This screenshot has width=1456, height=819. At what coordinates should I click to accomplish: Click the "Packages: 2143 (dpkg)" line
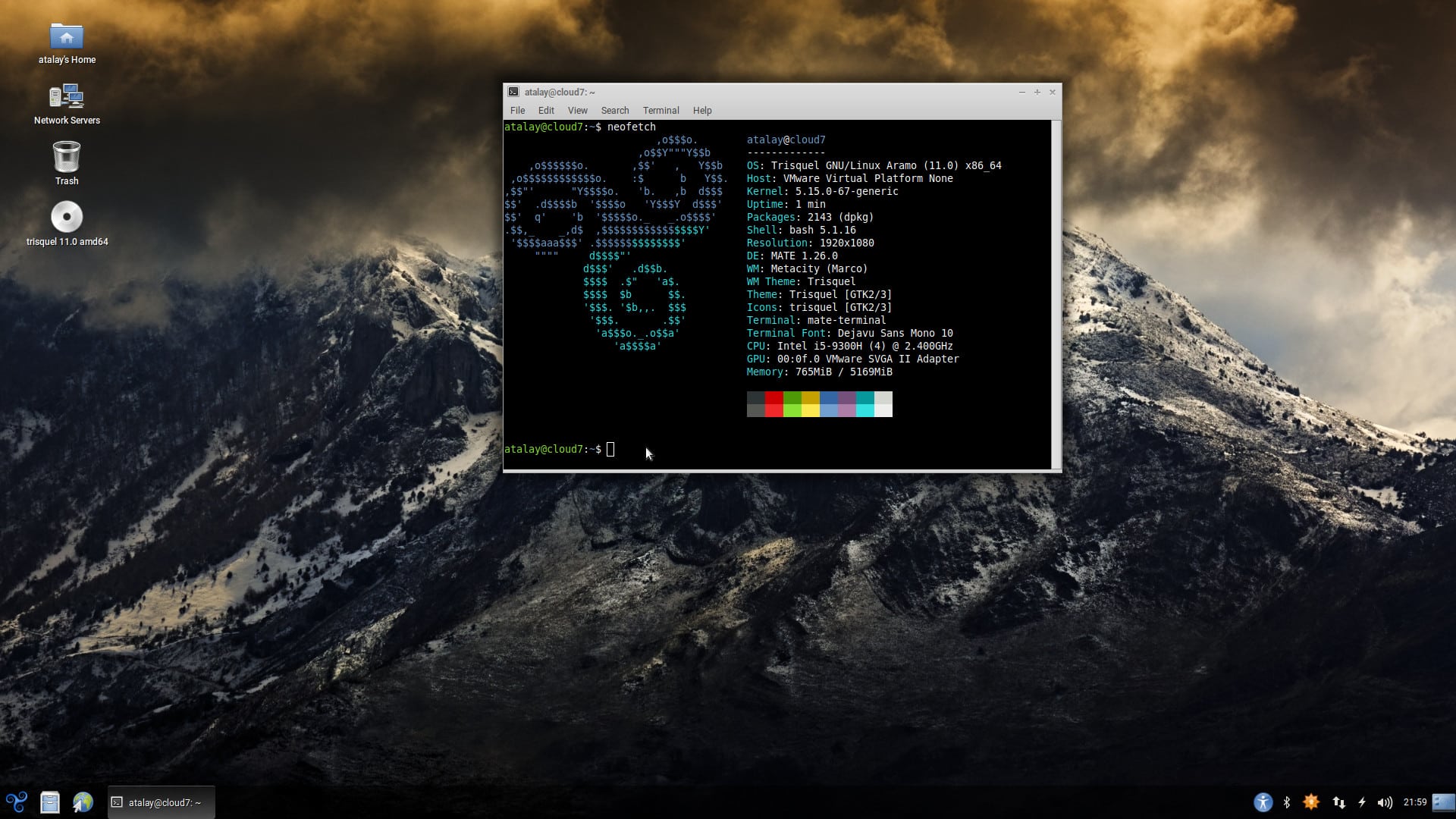coord(810,217)
